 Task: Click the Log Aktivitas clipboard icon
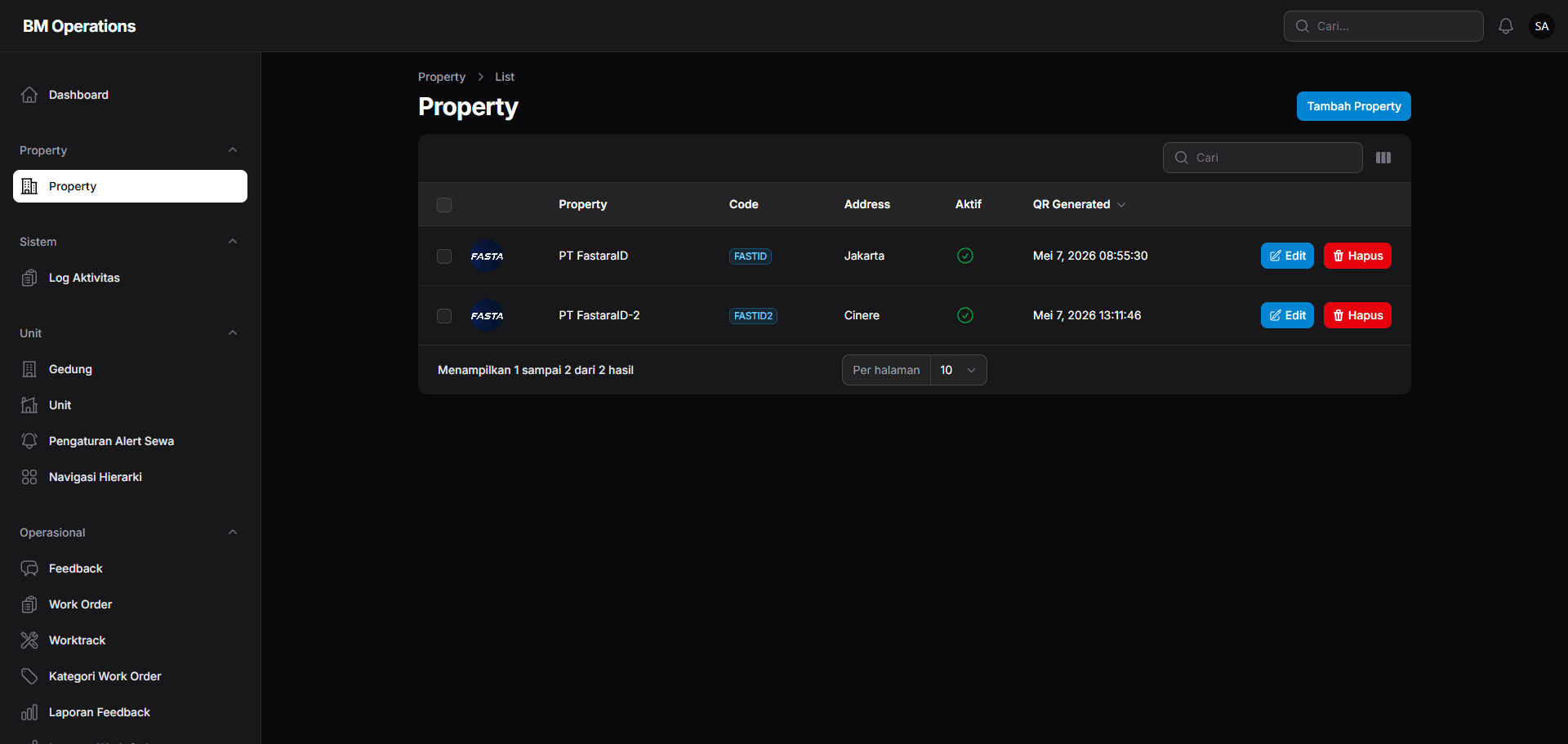[x=29, y=278]
